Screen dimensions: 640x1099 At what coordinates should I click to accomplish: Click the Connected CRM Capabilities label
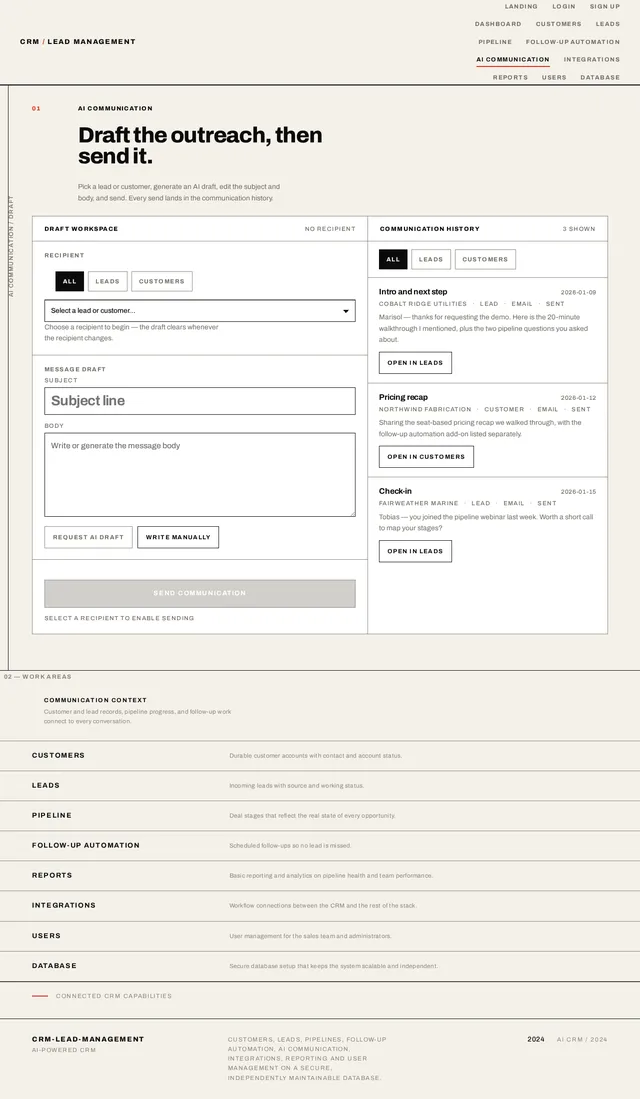114,996
